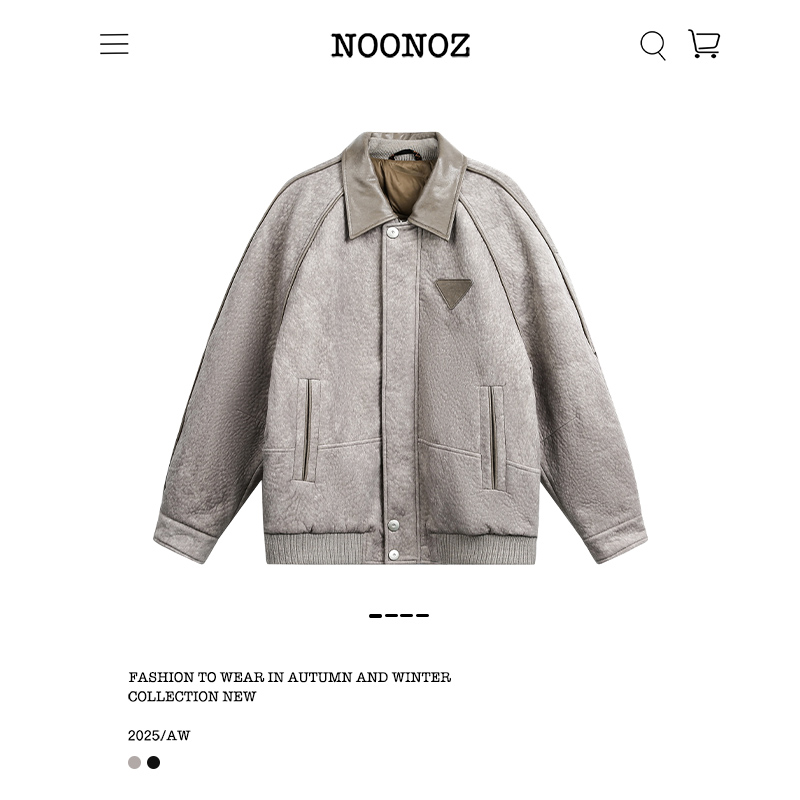Select the first carousel slide indicator
The image size is (800, 800).
[x=375, y=616]
